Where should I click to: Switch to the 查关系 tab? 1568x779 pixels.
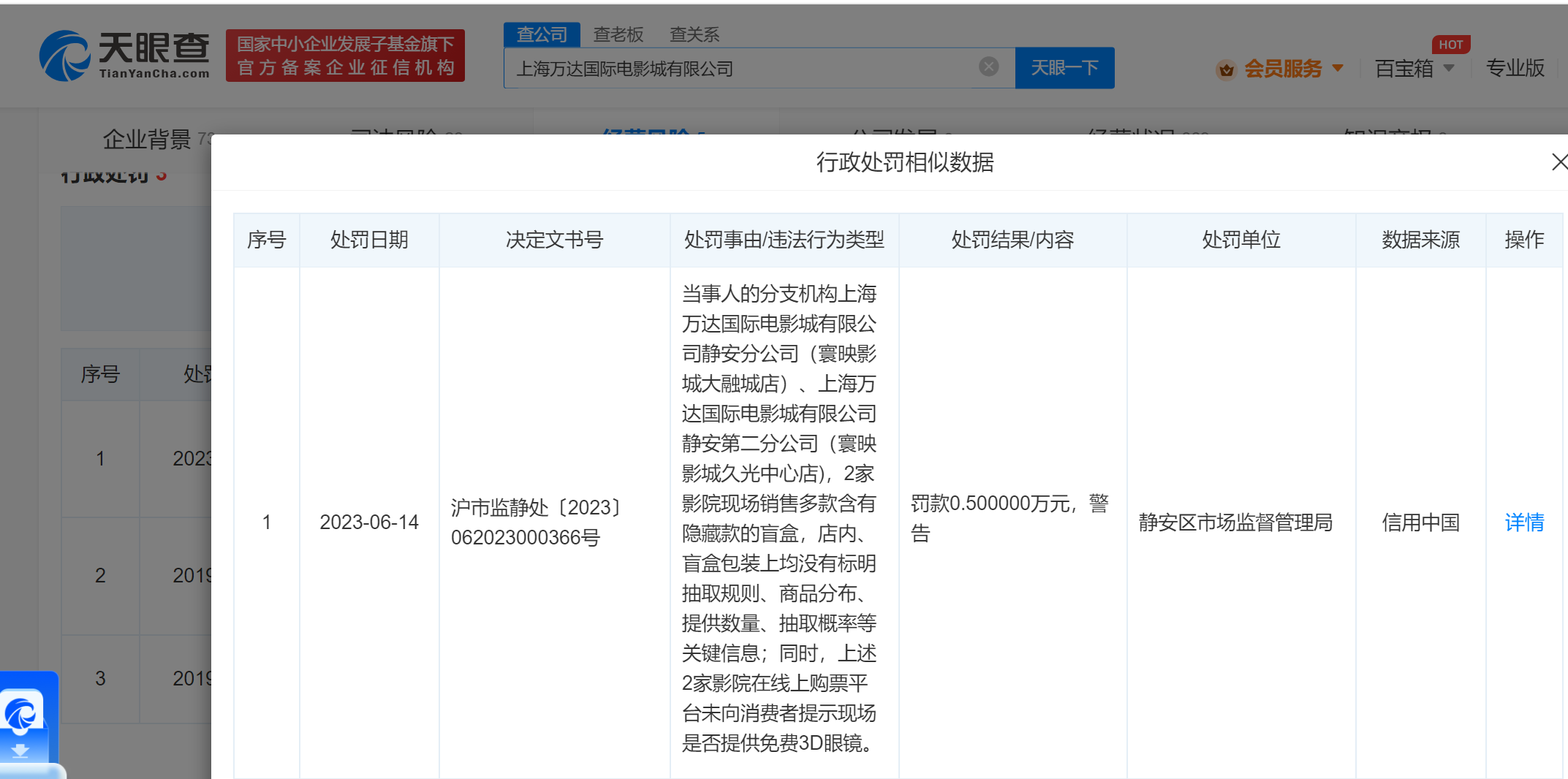coord(694,34)
